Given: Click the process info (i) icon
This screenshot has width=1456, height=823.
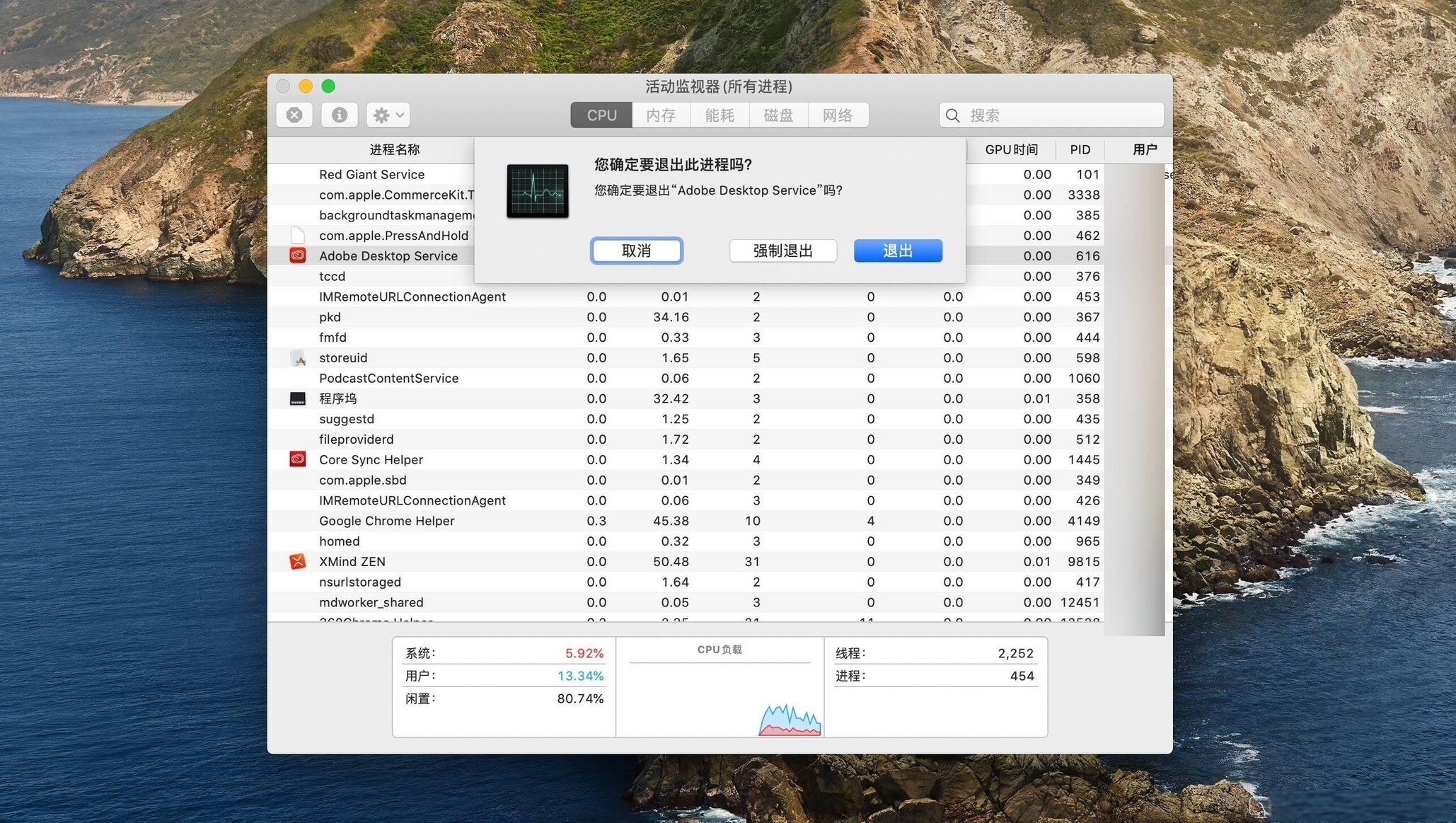Looking at the screenshot, I should point(339,115).
